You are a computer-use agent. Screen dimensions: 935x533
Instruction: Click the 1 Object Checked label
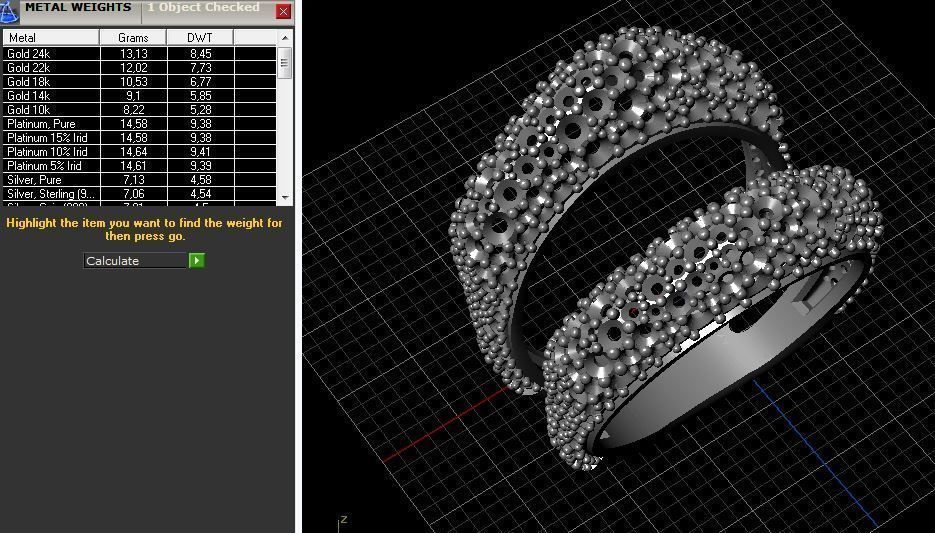point(203,8)
